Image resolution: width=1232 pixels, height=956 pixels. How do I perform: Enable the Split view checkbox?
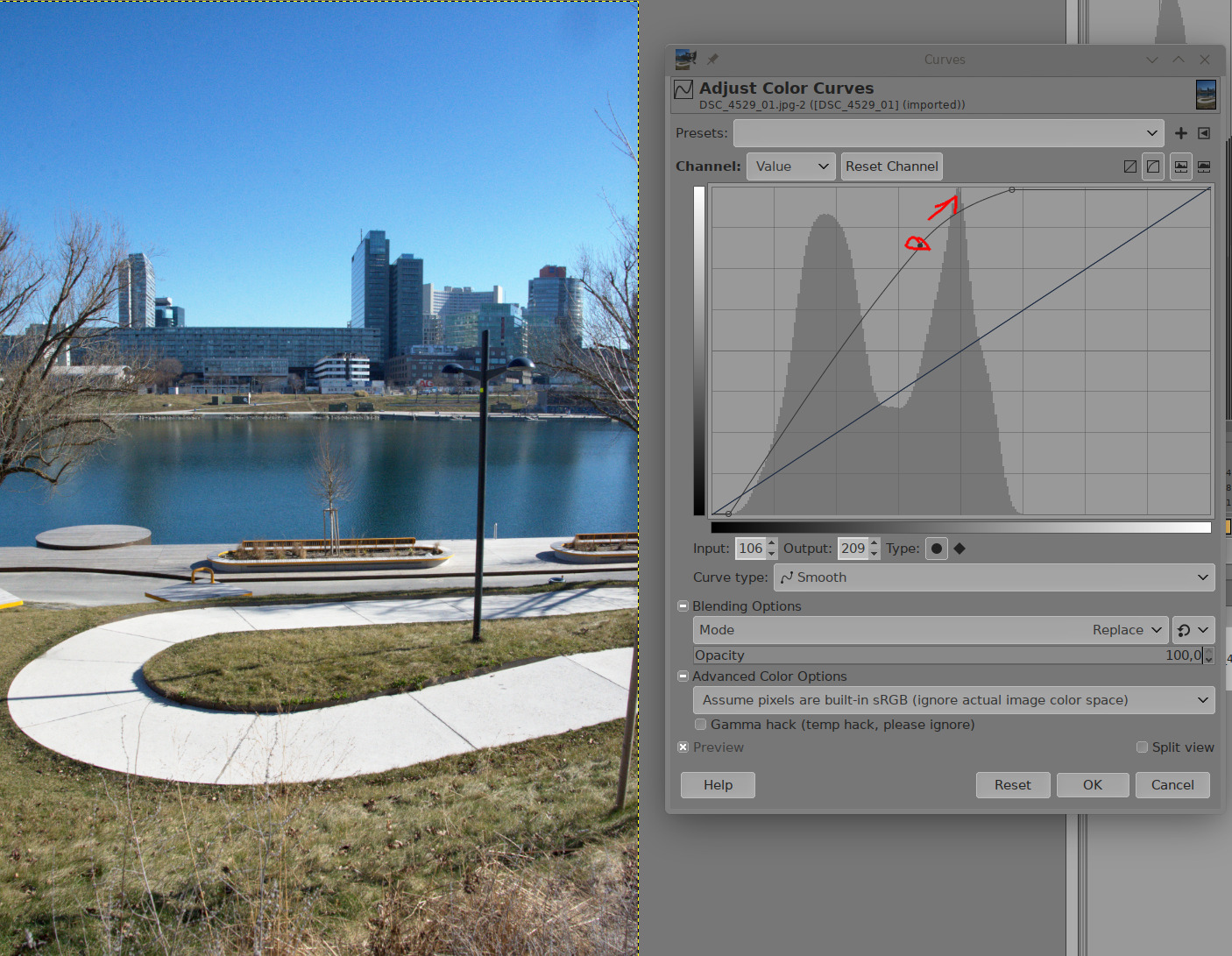[1142, 747]
